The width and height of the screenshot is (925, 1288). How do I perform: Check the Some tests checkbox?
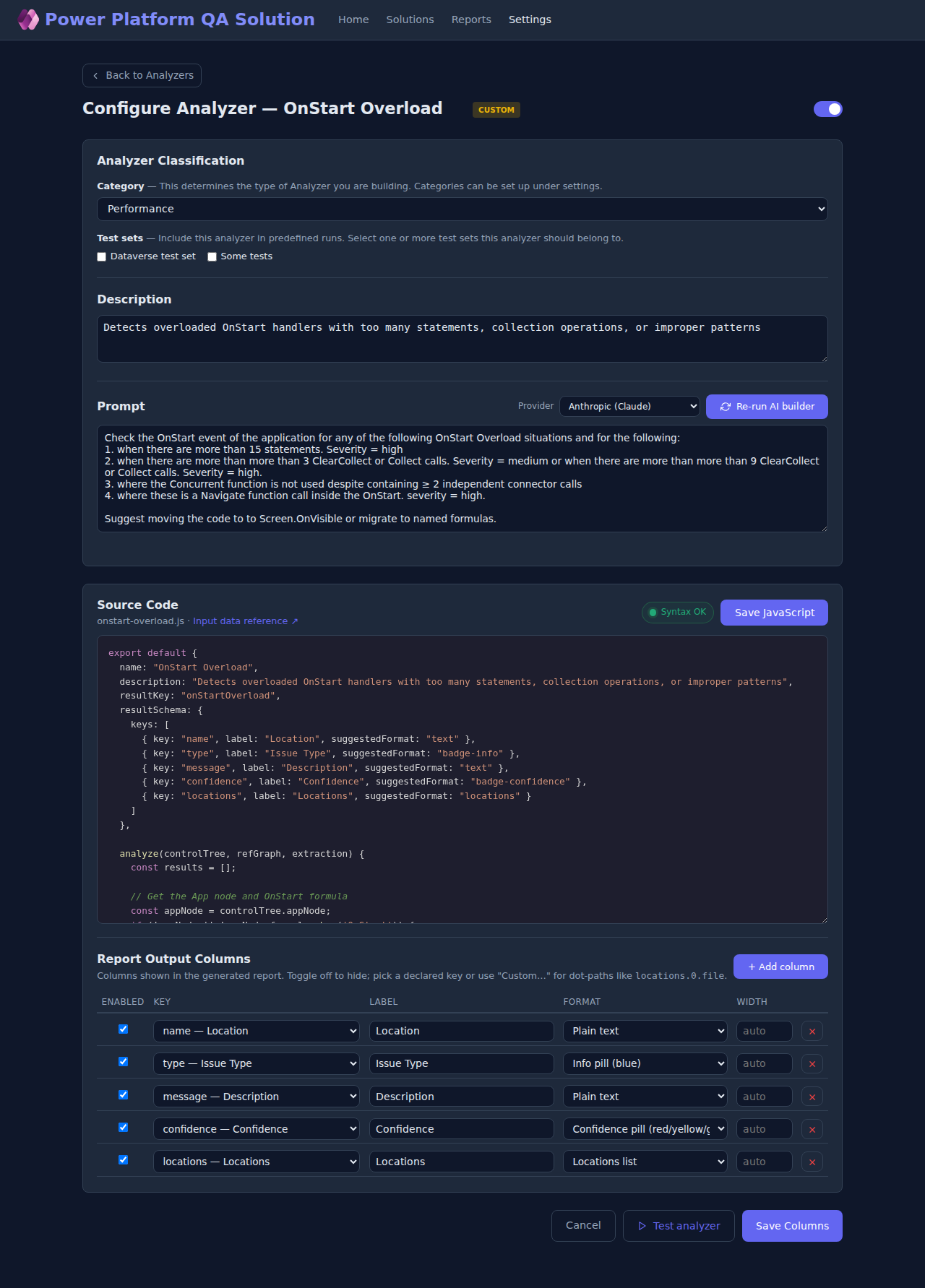212,256
